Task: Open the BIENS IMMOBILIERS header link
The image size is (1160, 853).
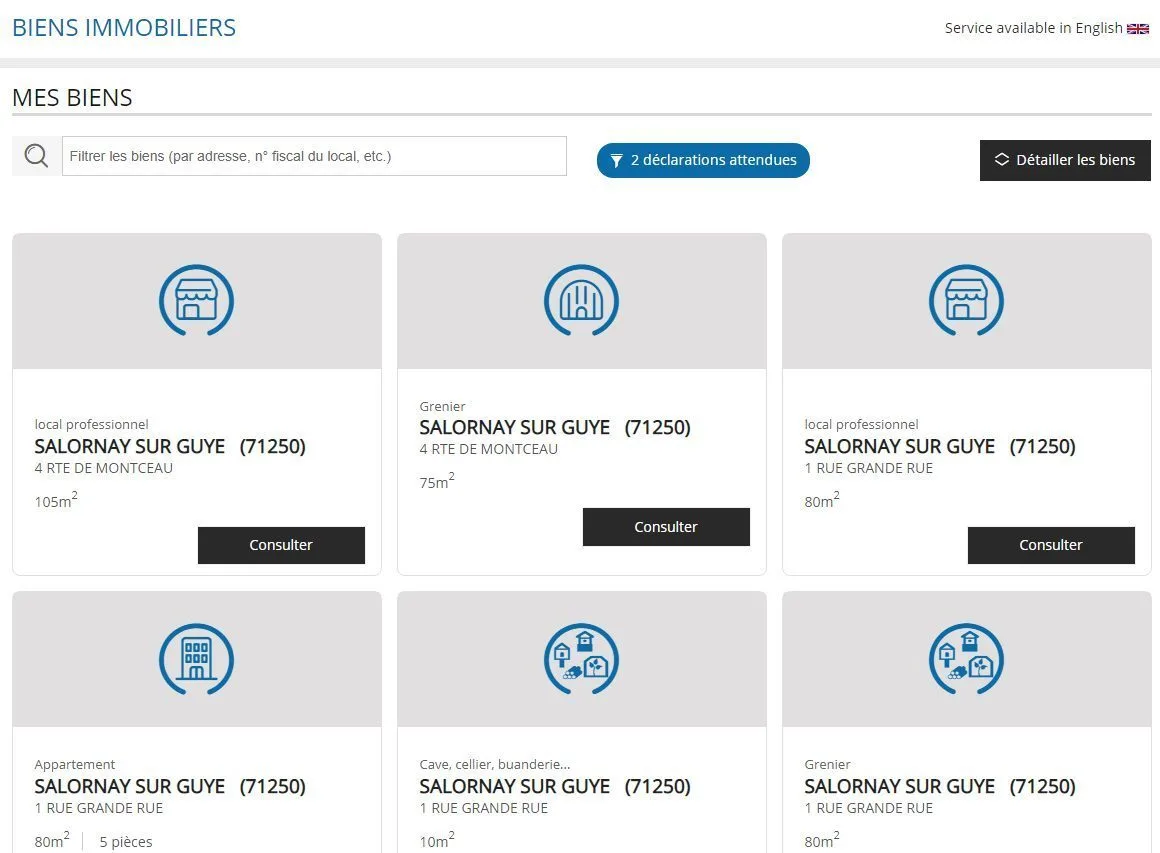Action: [124, 28]
